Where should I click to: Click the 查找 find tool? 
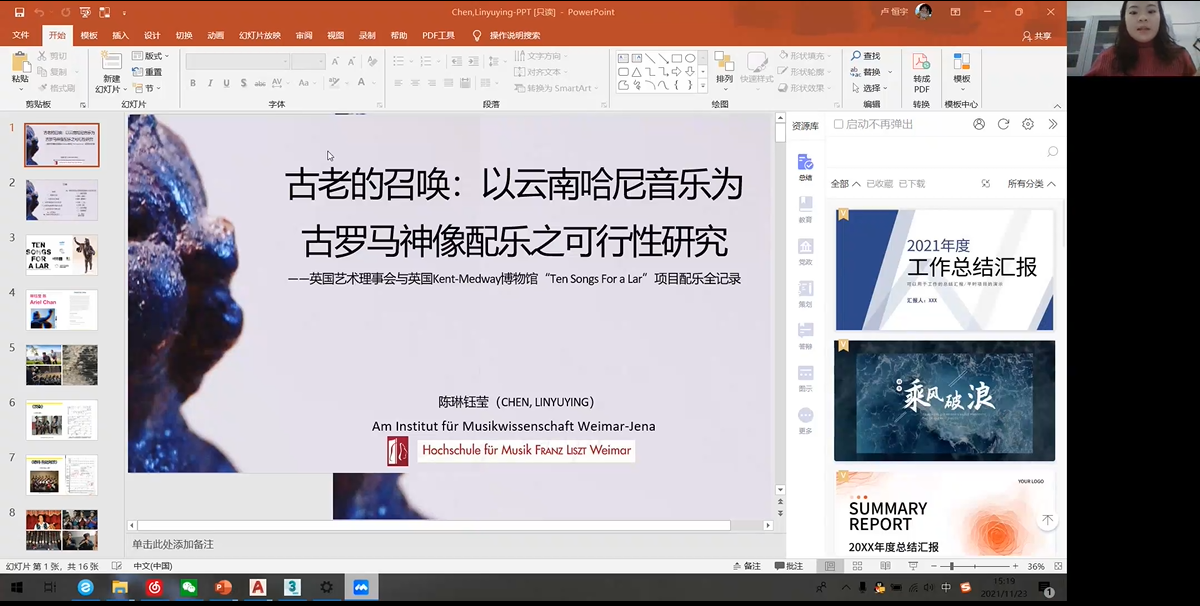coord(866,56)
